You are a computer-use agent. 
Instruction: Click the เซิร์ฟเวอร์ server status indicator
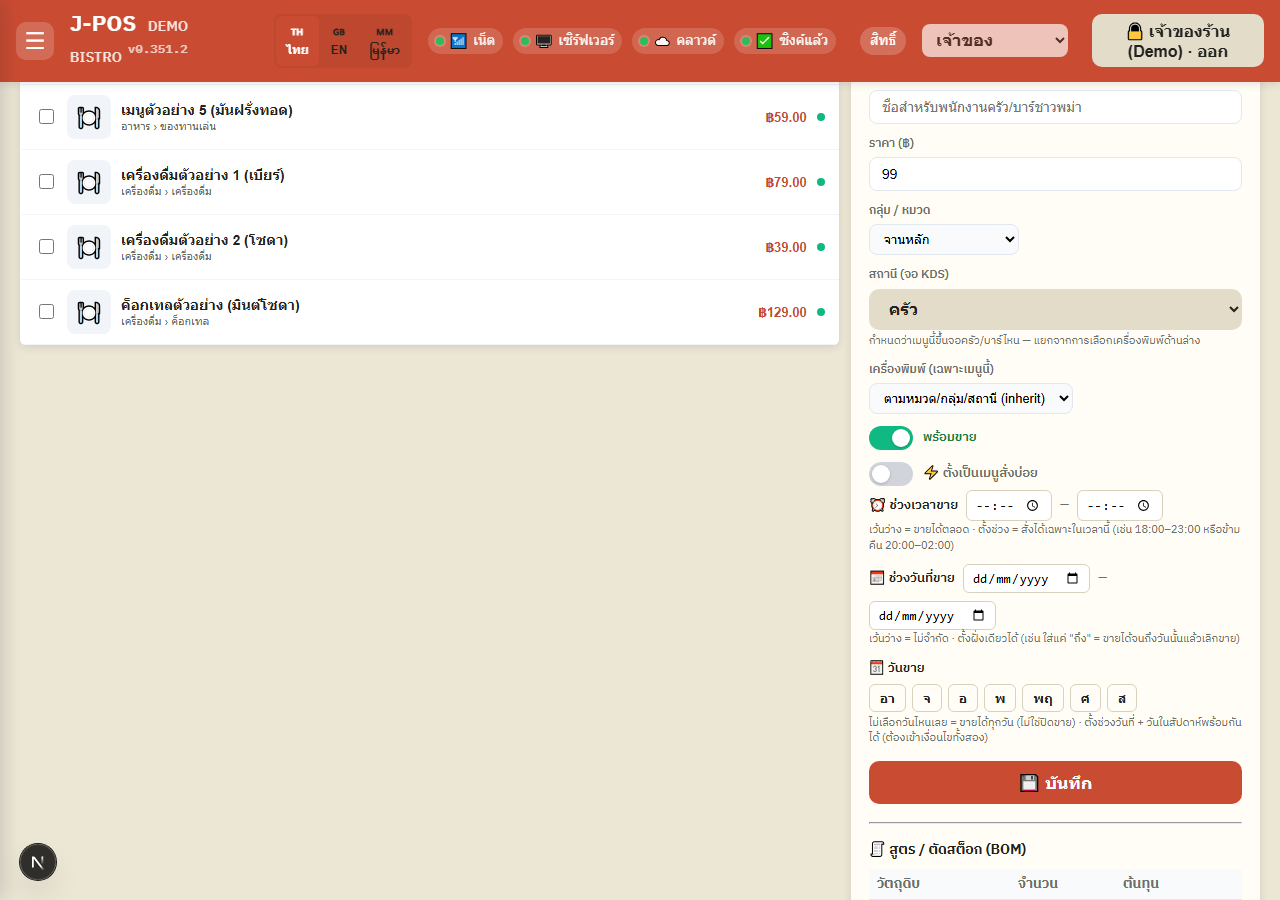tap(568, 41)
